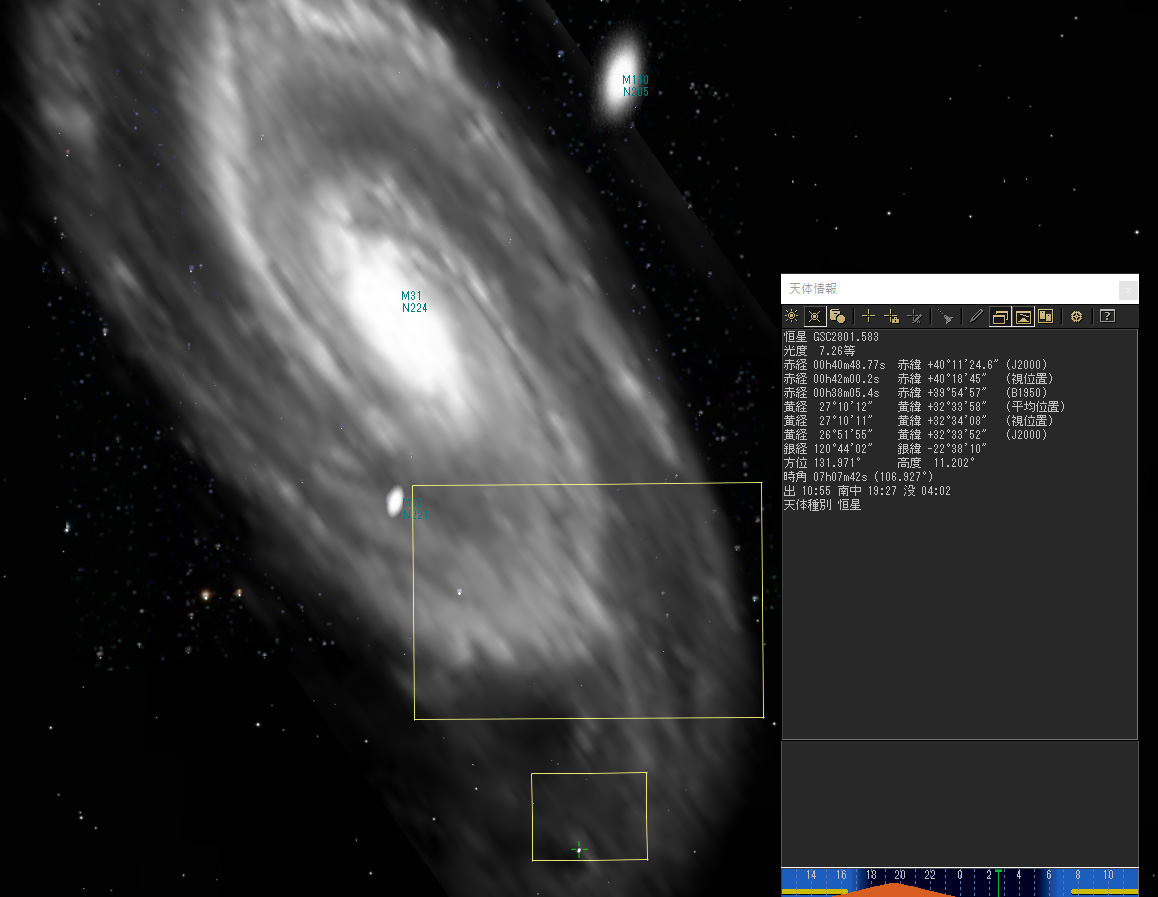Click hour 6 on the visibility timeline
The image size is (1158, 897).
(x=1048, y=875)
